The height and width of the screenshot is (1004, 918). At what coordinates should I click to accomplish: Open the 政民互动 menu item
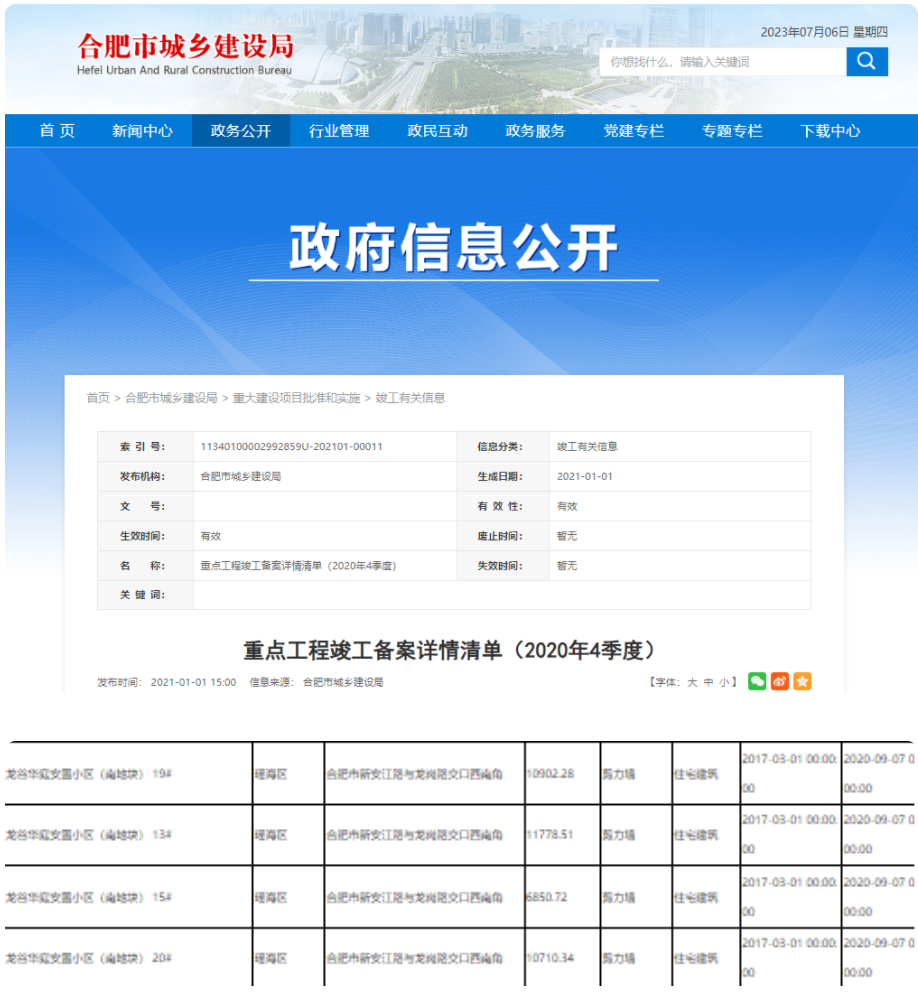[x=437, y=131]
